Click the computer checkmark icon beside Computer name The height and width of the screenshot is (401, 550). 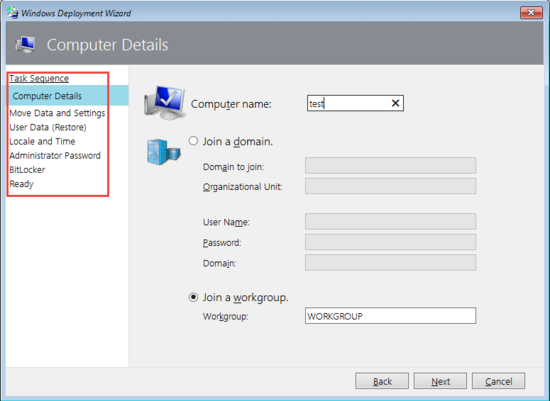click(164, 103)
